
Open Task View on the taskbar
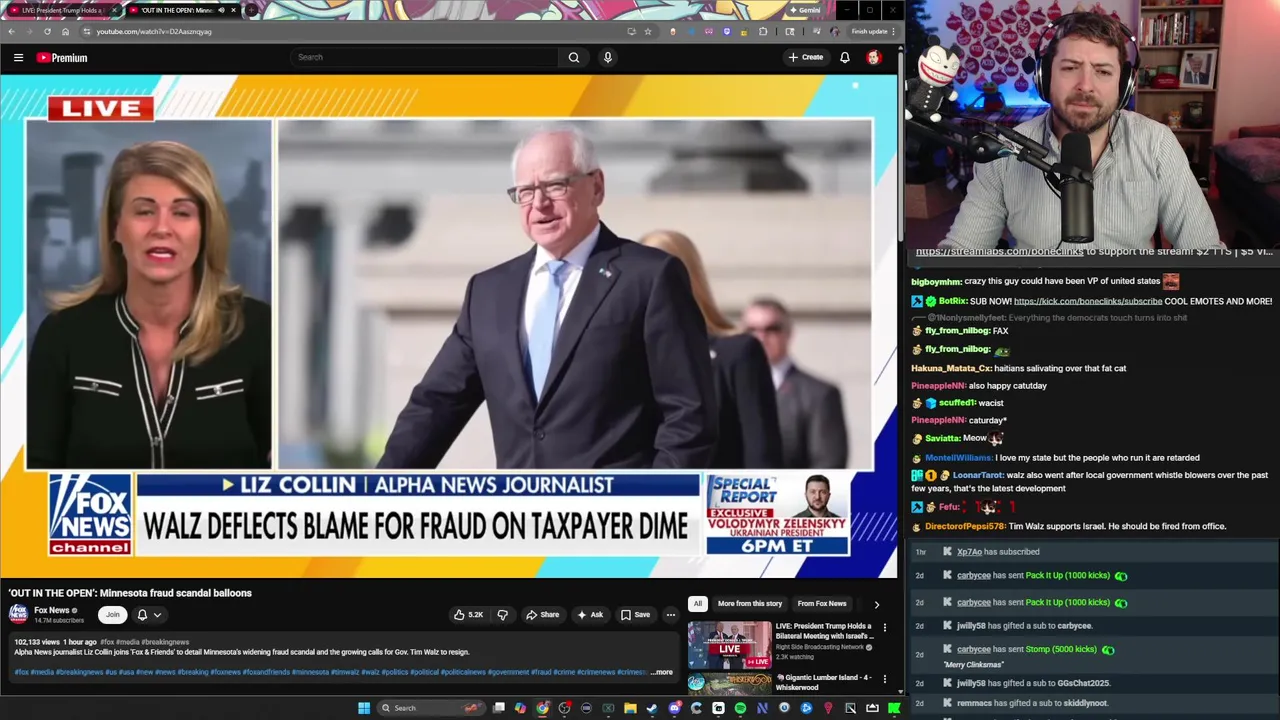coord(498,708)
